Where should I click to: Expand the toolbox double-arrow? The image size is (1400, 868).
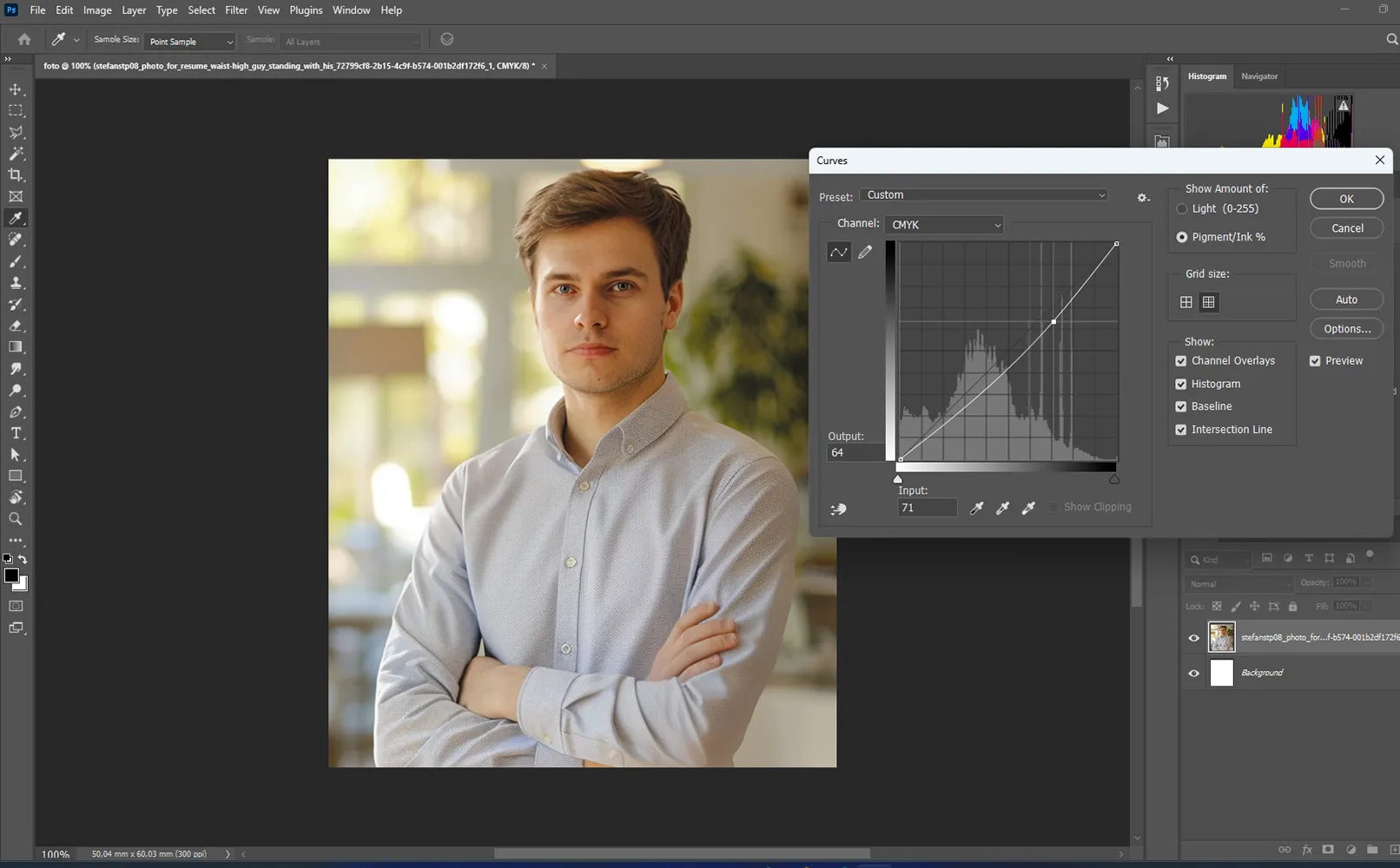8,59
